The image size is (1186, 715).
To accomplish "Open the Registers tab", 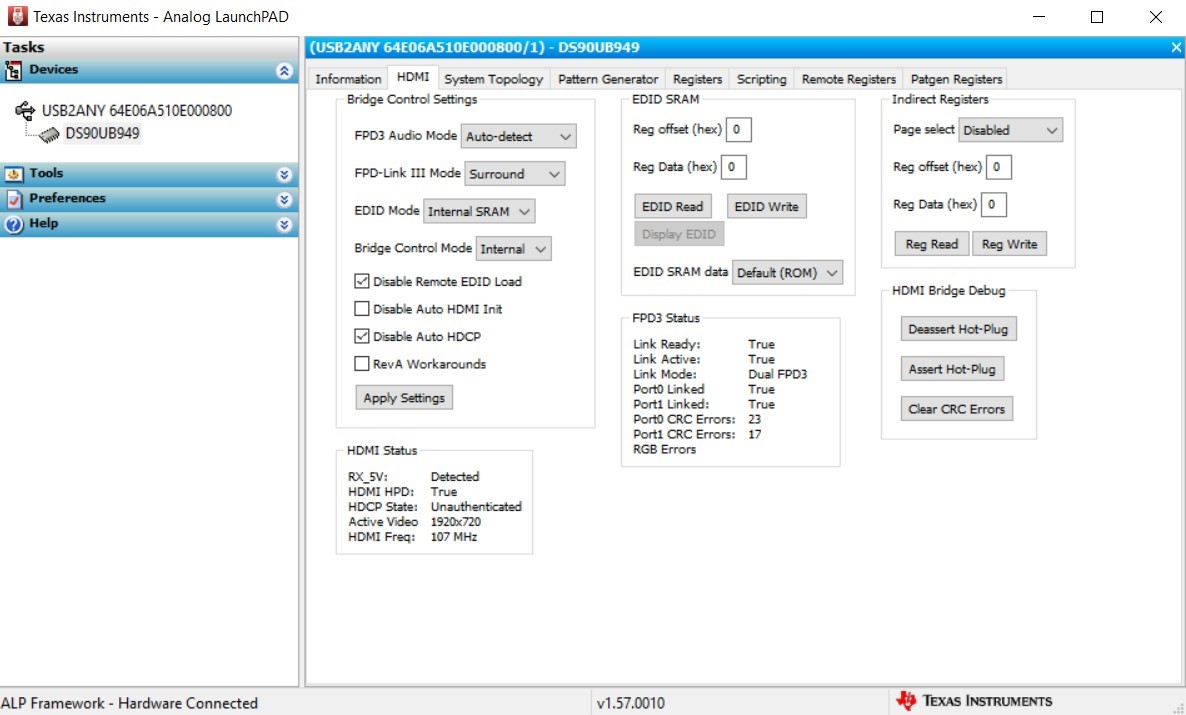I will click(x=697, y=79).
